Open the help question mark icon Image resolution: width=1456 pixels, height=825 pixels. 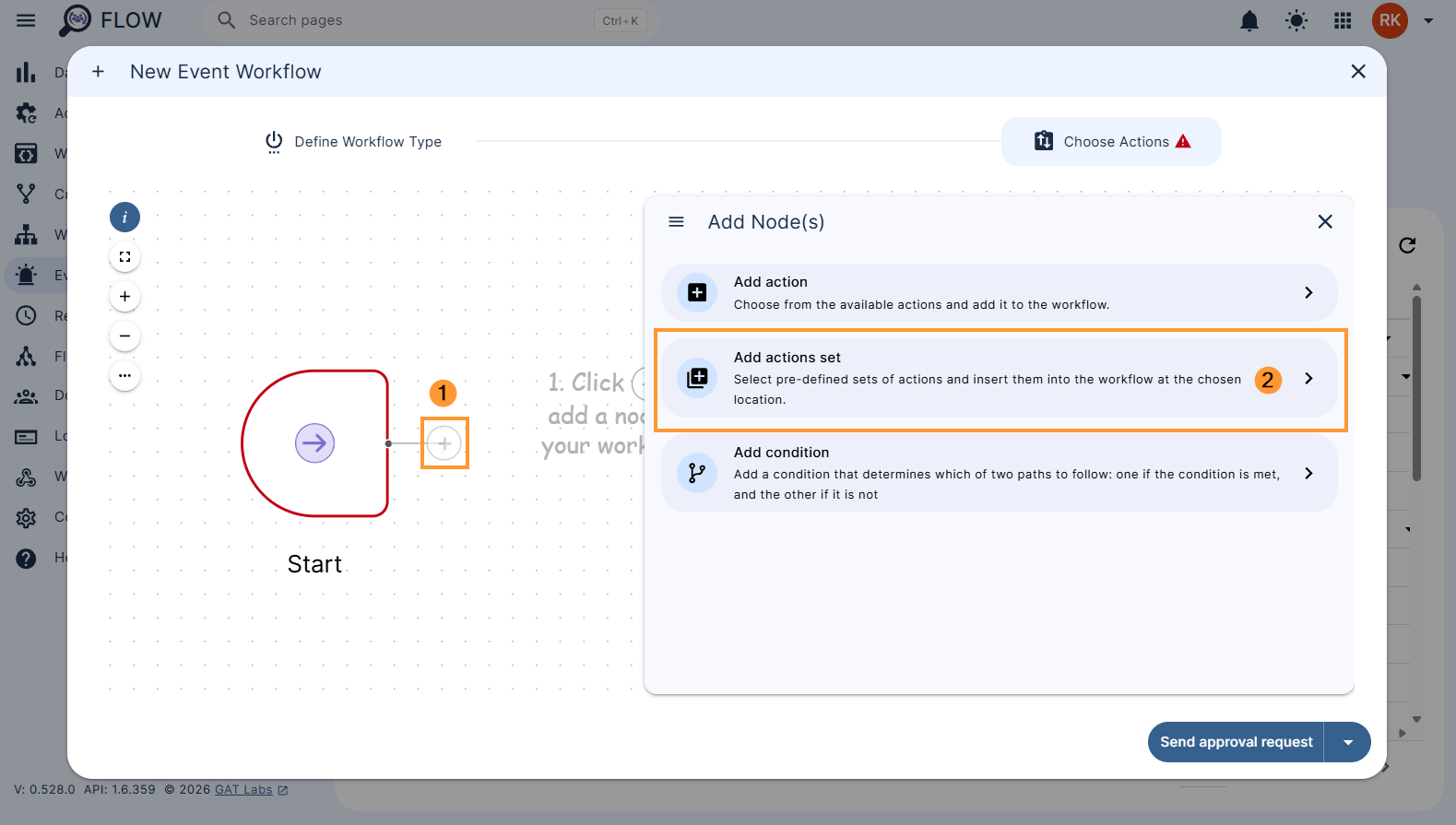coord(26,558)
